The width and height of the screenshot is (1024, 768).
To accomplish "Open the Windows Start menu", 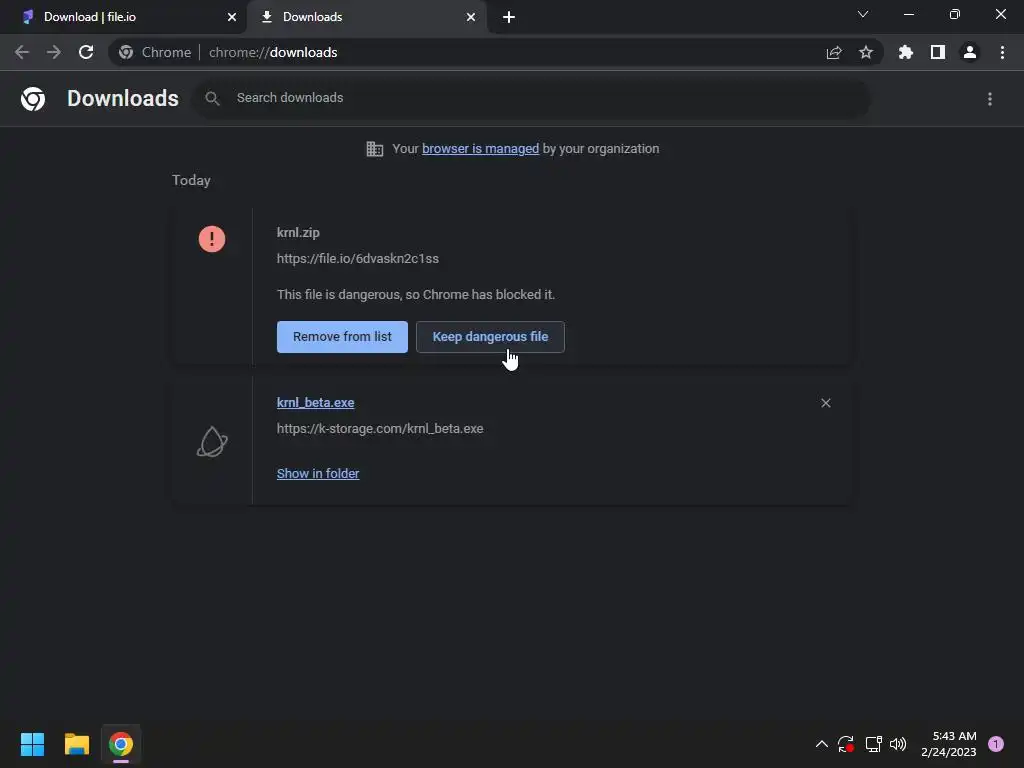I will [32, 744].
